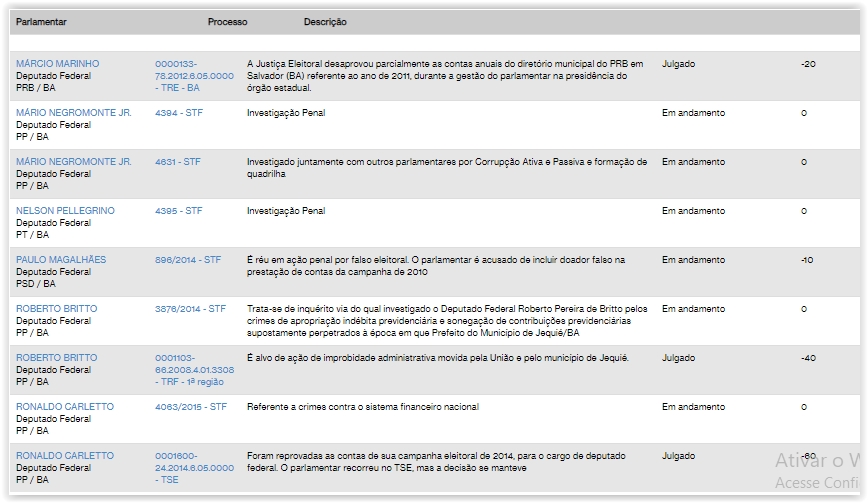This screenshot has width=868, height=503.
Task: Select MÁRIO NEGROMONTE JR. in the 4394 row
Action: click(x=73, y=113)
